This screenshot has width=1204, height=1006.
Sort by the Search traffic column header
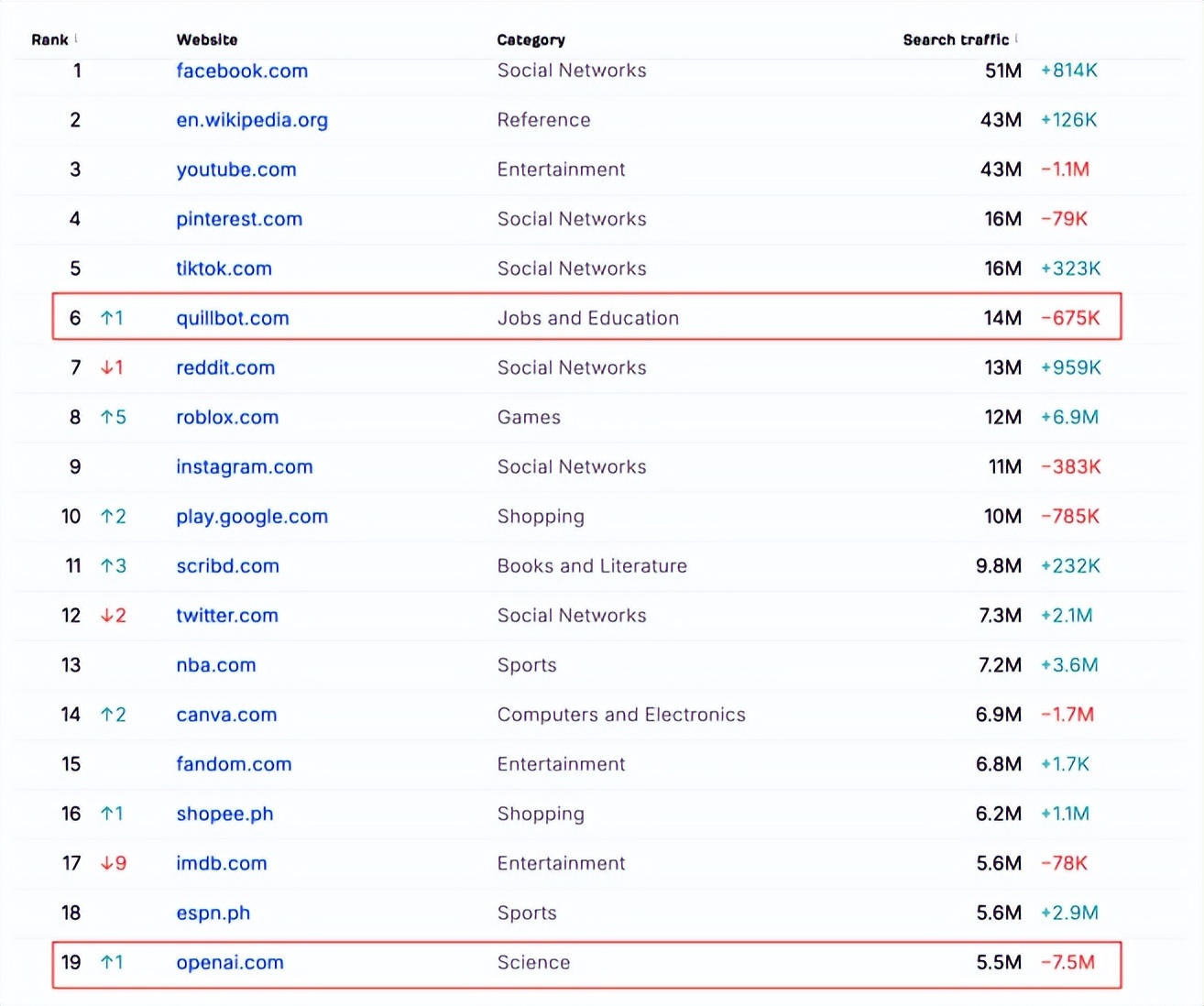point(956,39)
